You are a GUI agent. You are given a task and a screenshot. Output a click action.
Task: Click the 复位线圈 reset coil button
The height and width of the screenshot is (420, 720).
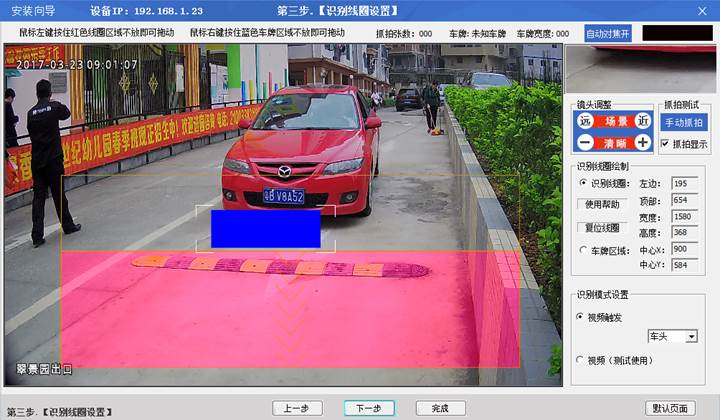(x=603, y=227)
